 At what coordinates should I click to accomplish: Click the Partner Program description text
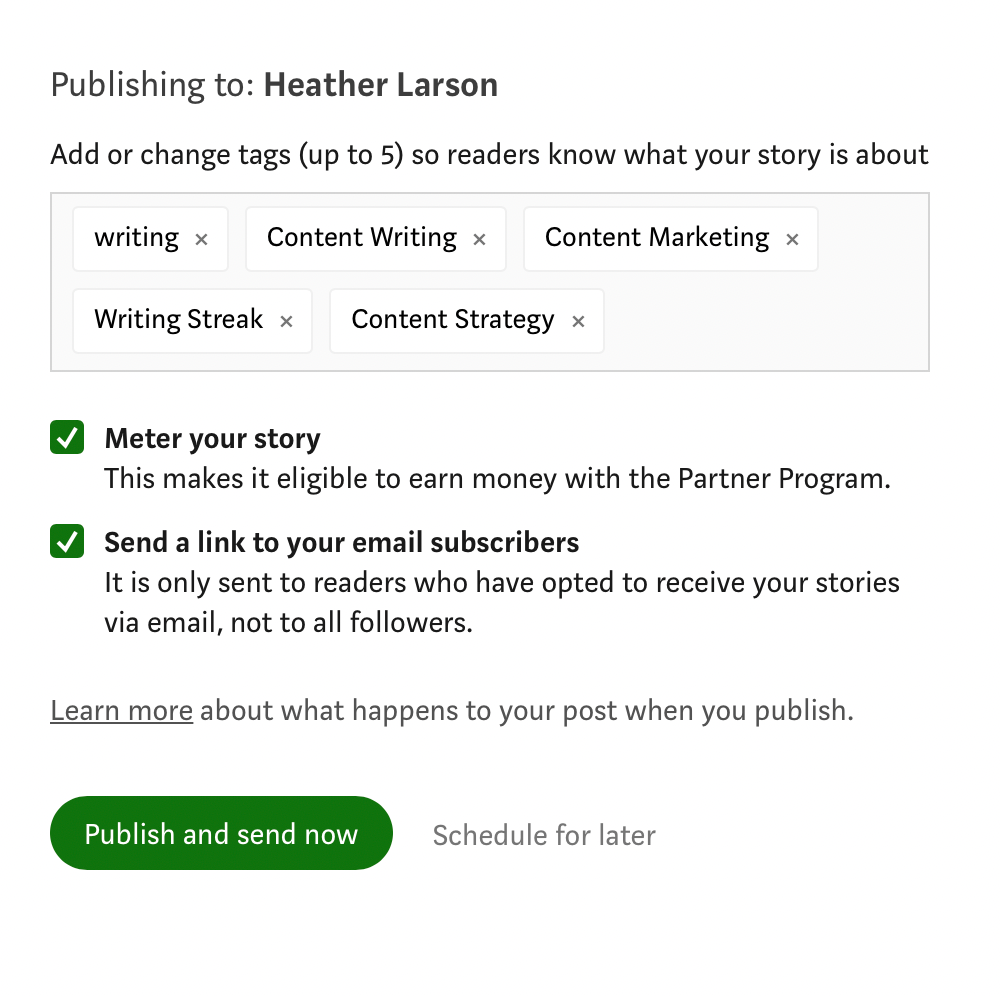click(x=497, y=480)
